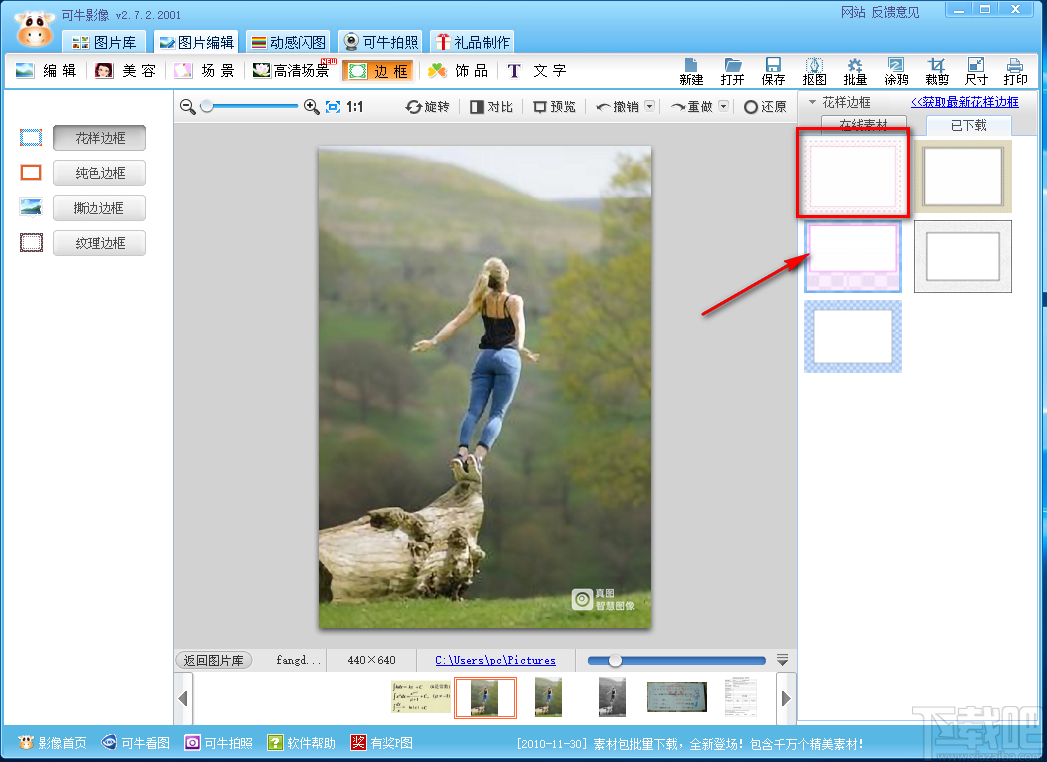Click the 还原 restore button

click(x=765, y=107)
